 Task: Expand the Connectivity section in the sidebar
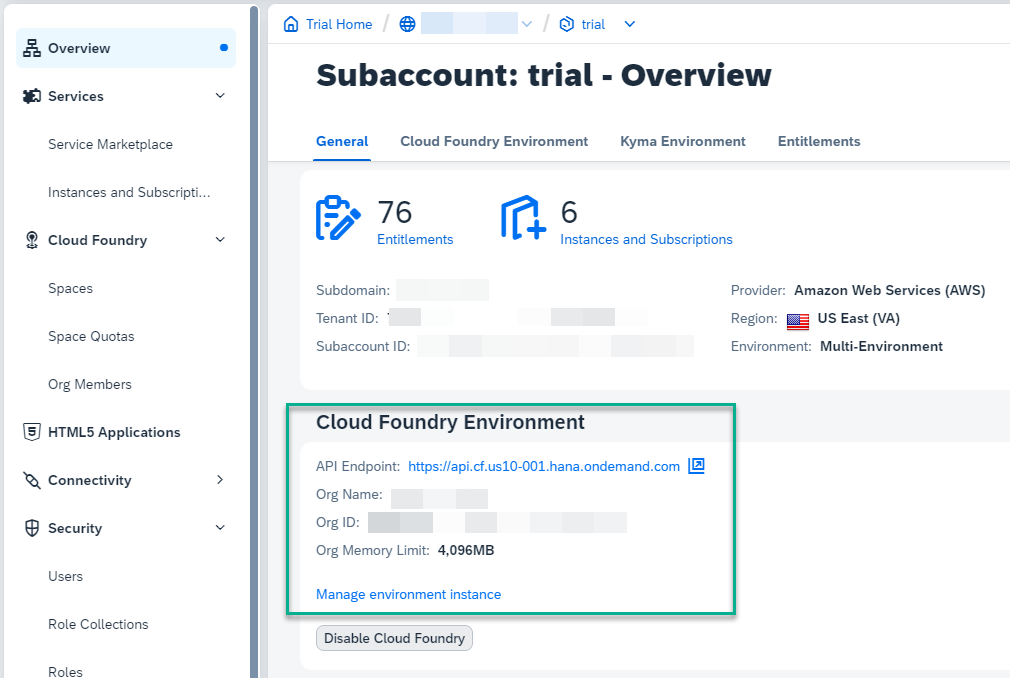(x=219, y=480)
